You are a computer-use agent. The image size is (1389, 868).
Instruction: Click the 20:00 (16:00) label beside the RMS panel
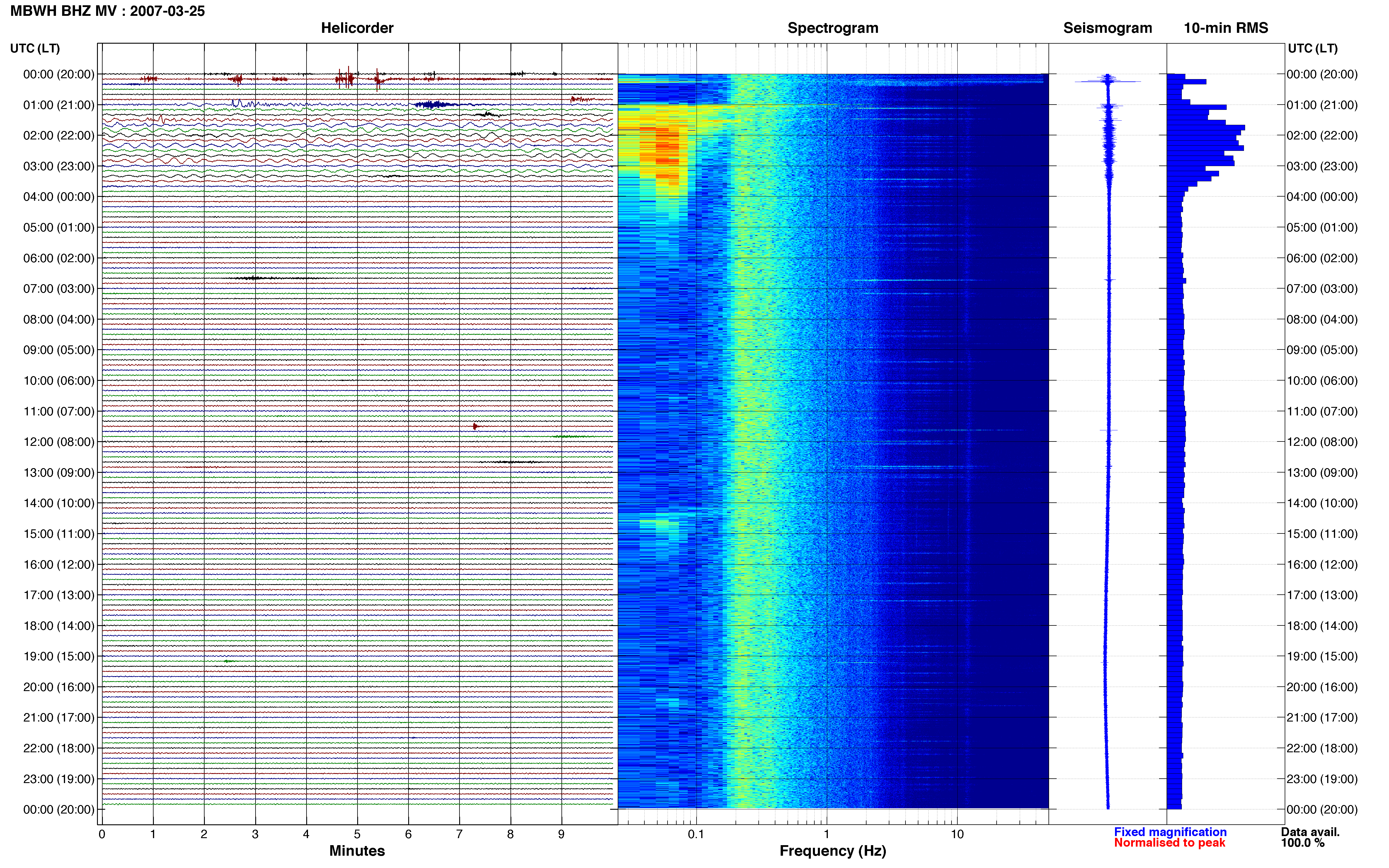1322,687
